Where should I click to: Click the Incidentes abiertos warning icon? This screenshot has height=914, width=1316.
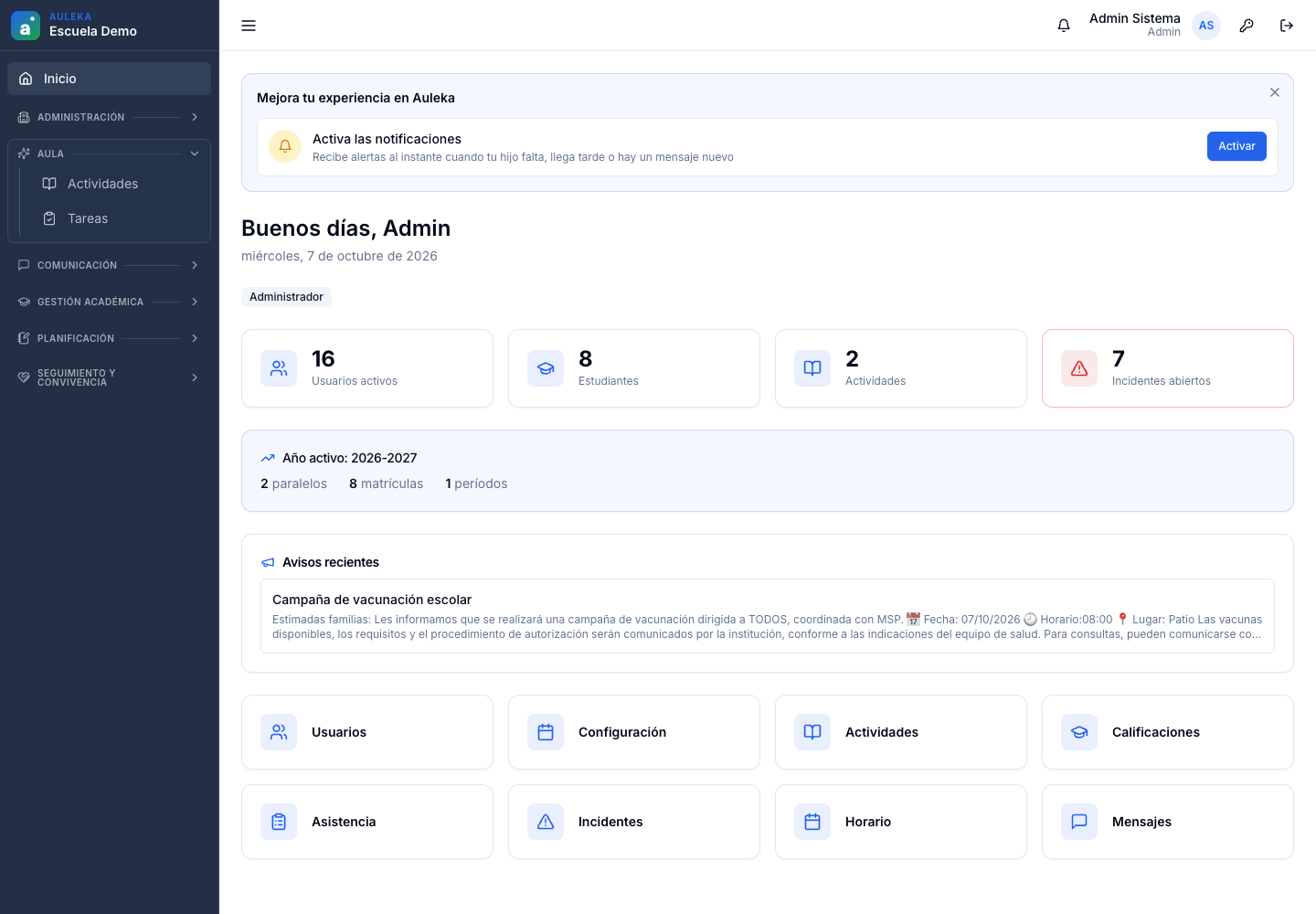tap(1079, 368)
